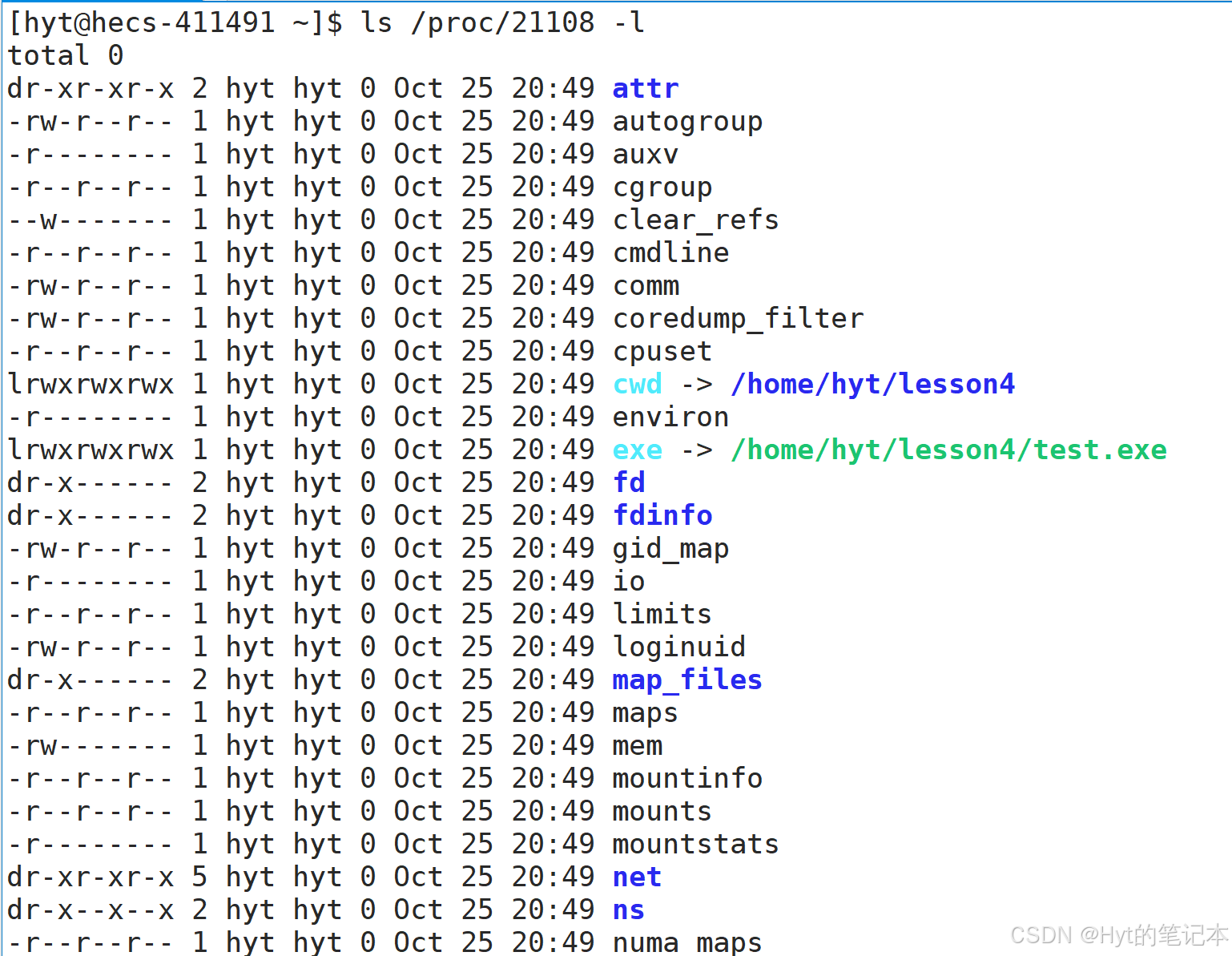
Task: Select the 'net' directory name
Action: pyautogui.click(x=638, y=877)
